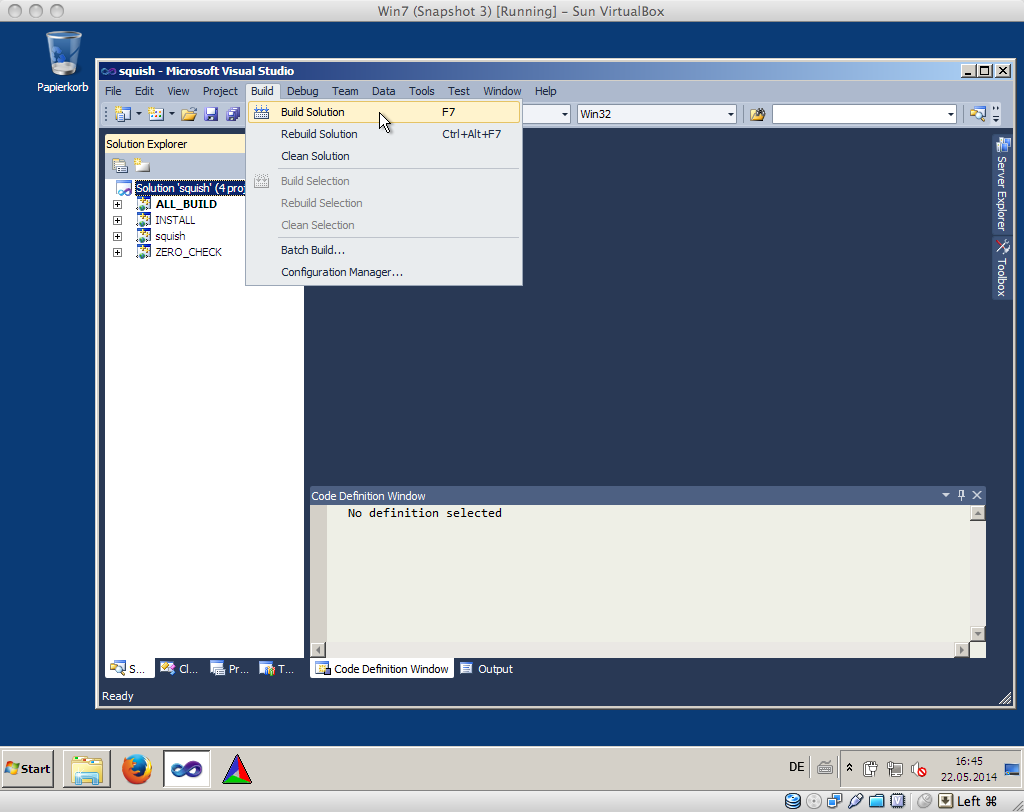Viewport: 1024px width, 812px height.
Task: Open the New Project icon dropdown arrow
Action: click(138, 114)
